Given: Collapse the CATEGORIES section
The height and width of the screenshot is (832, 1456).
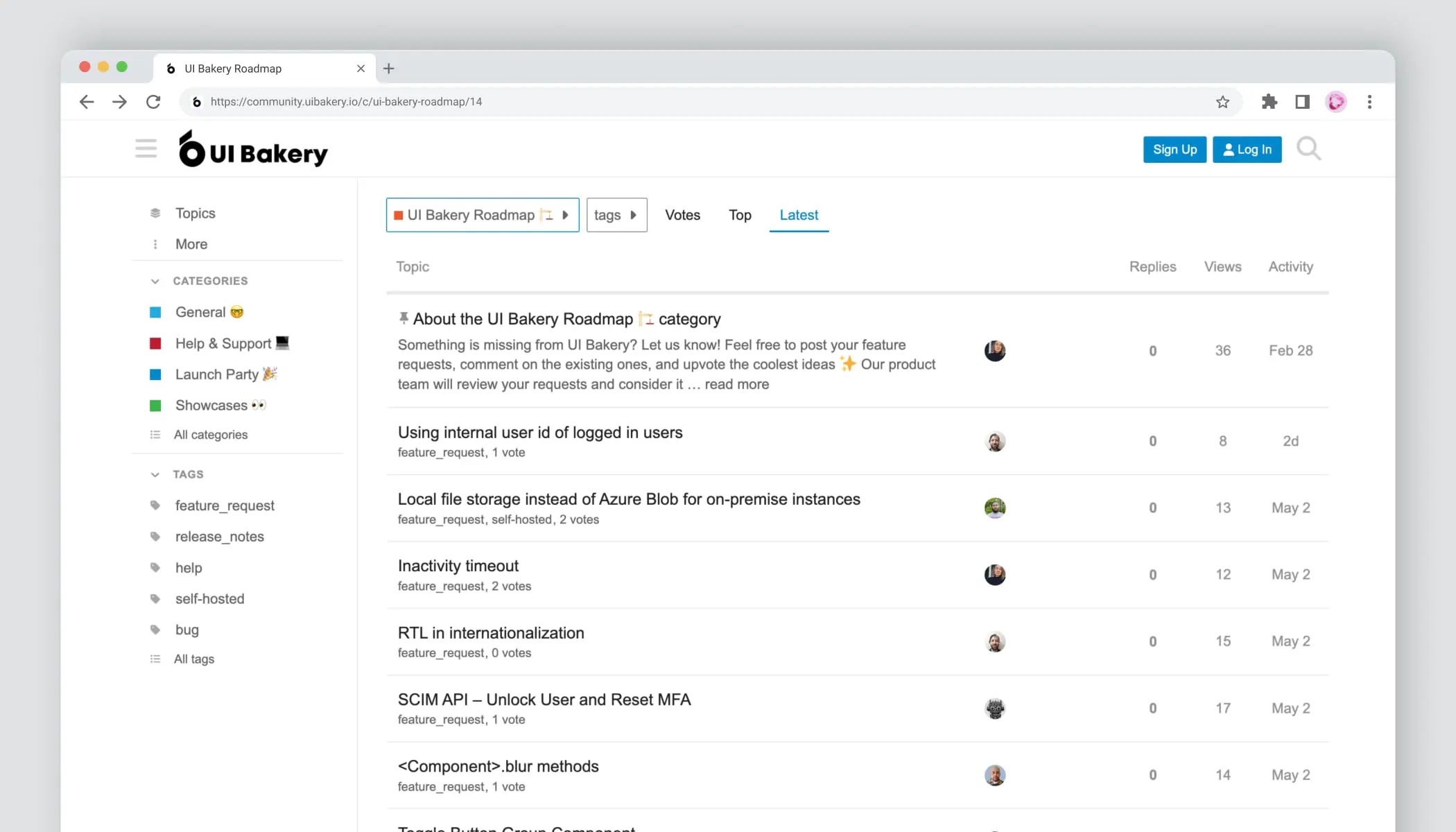Looking at the screenshot, I should [x=155, y=281].
